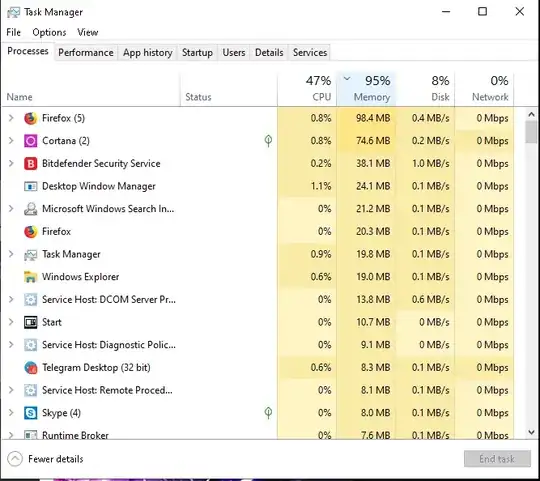Sort by the Name column header
This screenshot has width=540, height=481.
click(91, 89)
